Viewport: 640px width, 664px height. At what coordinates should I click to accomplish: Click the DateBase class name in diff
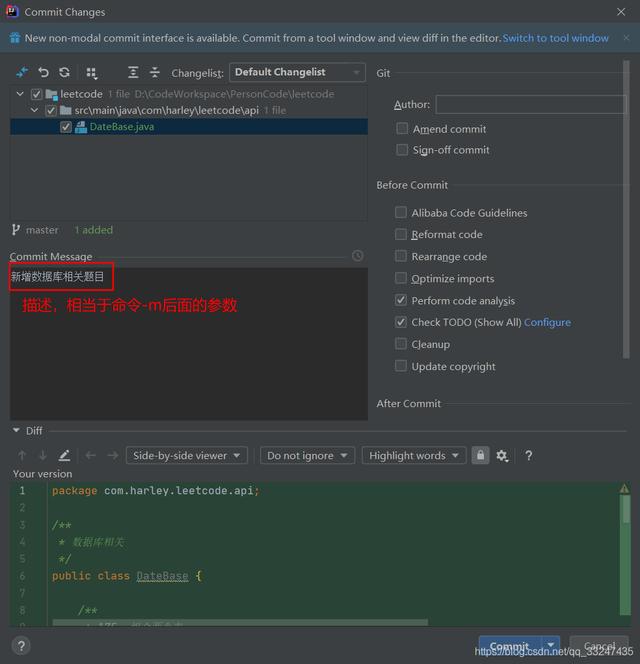(x=162, y=576)
